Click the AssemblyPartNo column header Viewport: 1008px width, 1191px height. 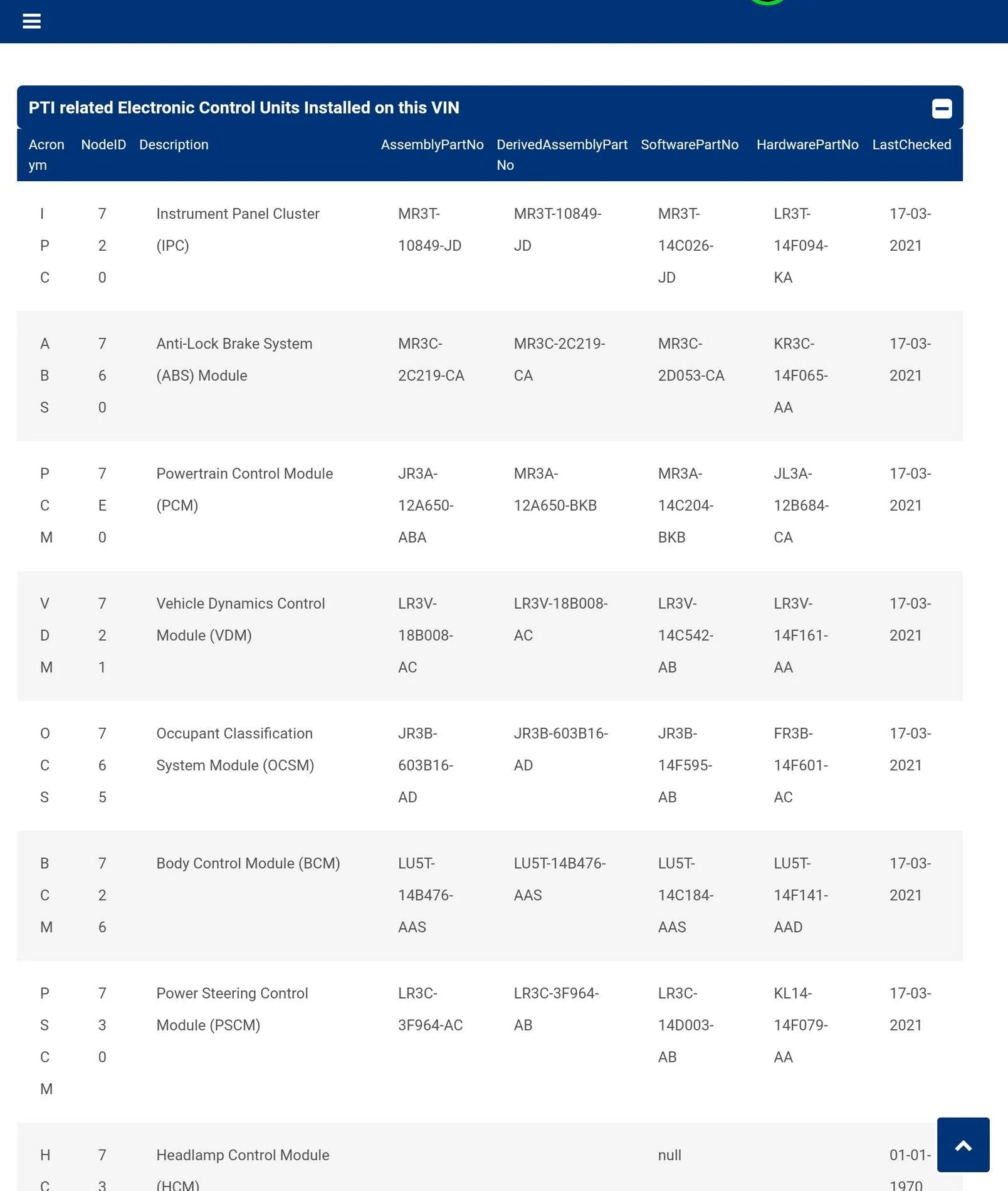click(x=432, y=145)
